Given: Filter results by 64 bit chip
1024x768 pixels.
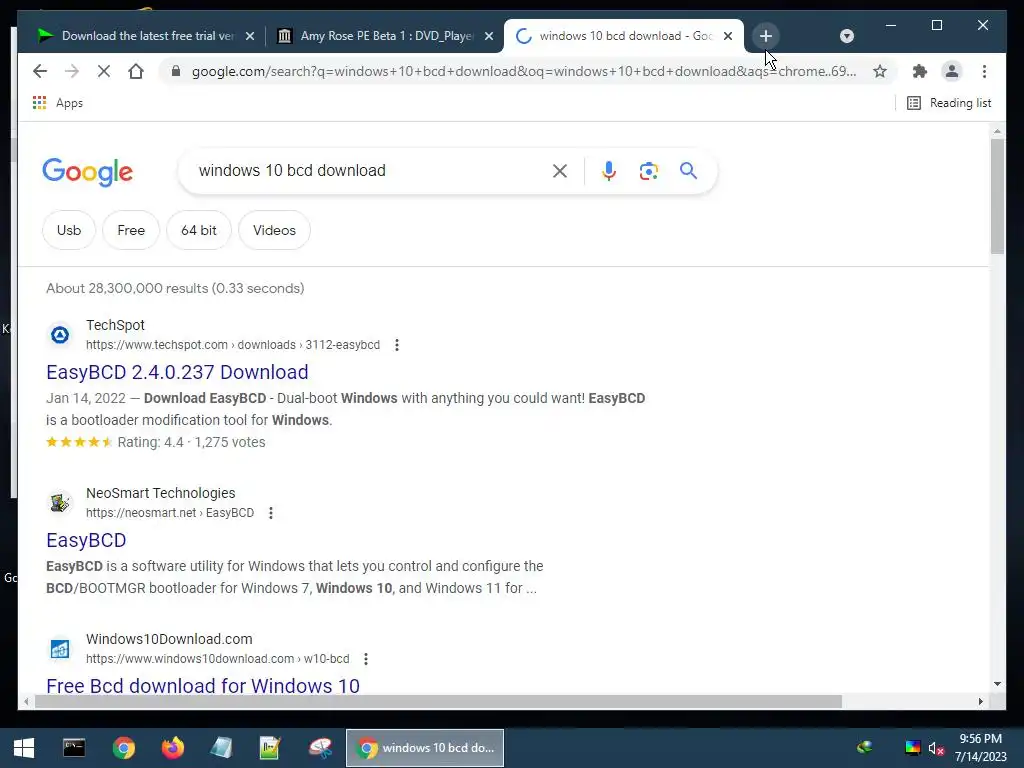Looking at the screenshot, I should pyautogui.click(x=199, y=230).
